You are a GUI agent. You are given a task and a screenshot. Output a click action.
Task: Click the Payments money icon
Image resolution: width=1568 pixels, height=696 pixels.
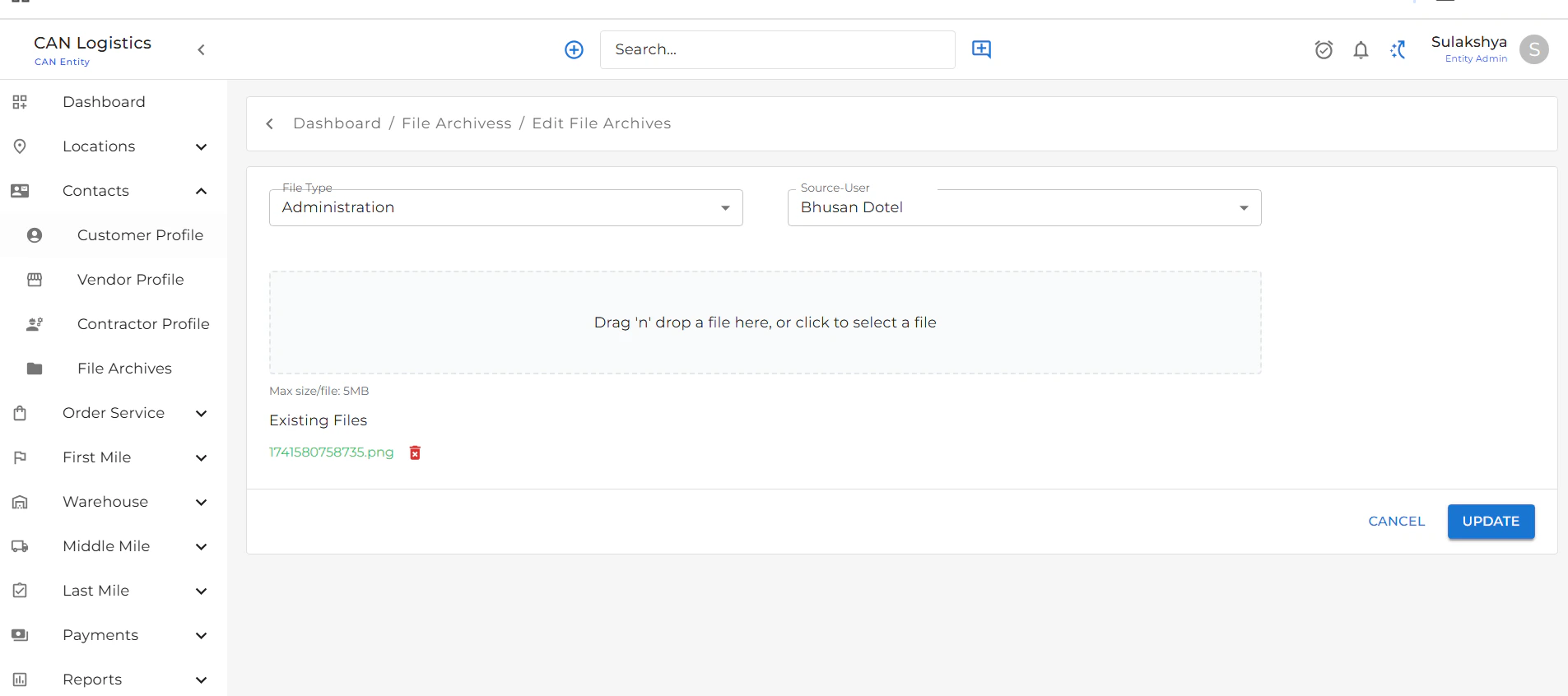tap(20, 635)
